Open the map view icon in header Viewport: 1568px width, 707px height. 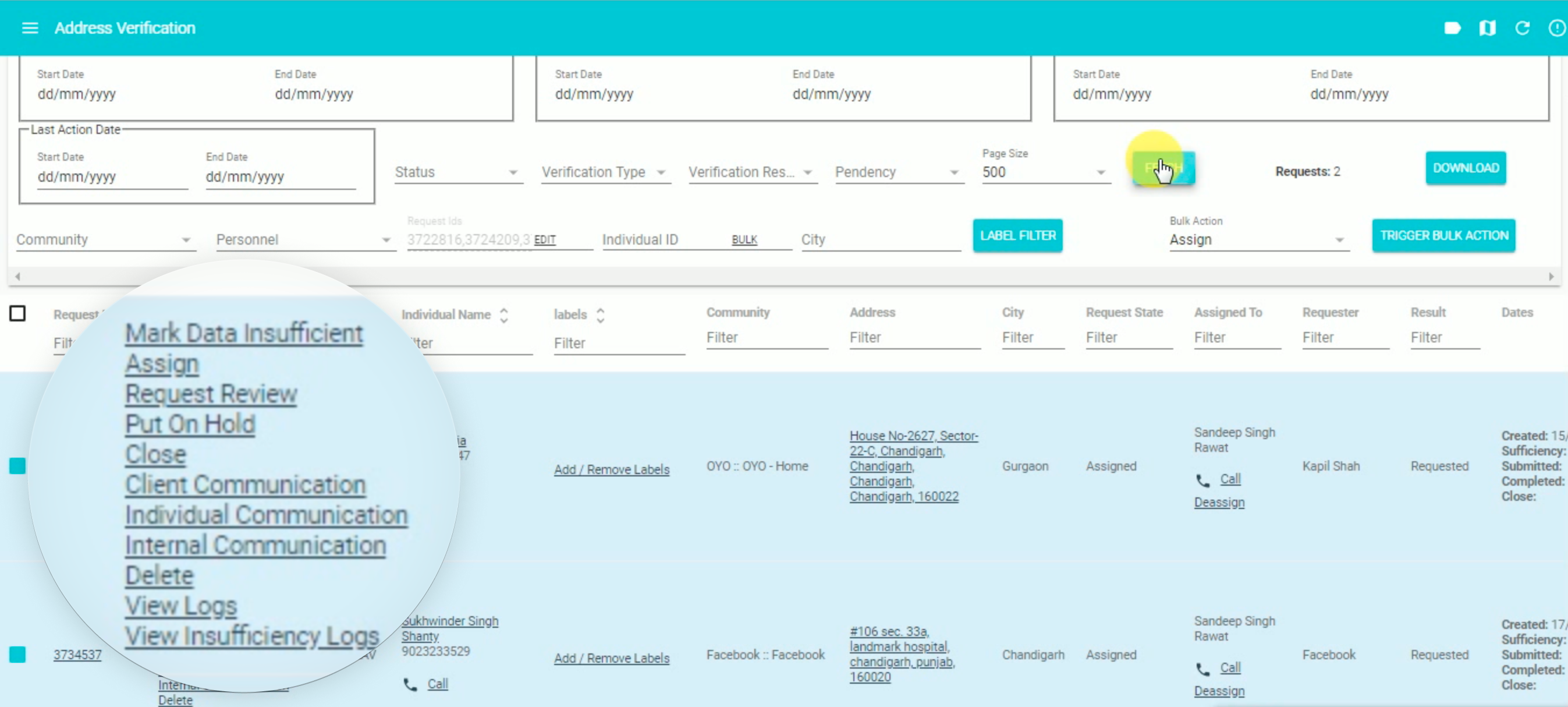click(1487, 28)
